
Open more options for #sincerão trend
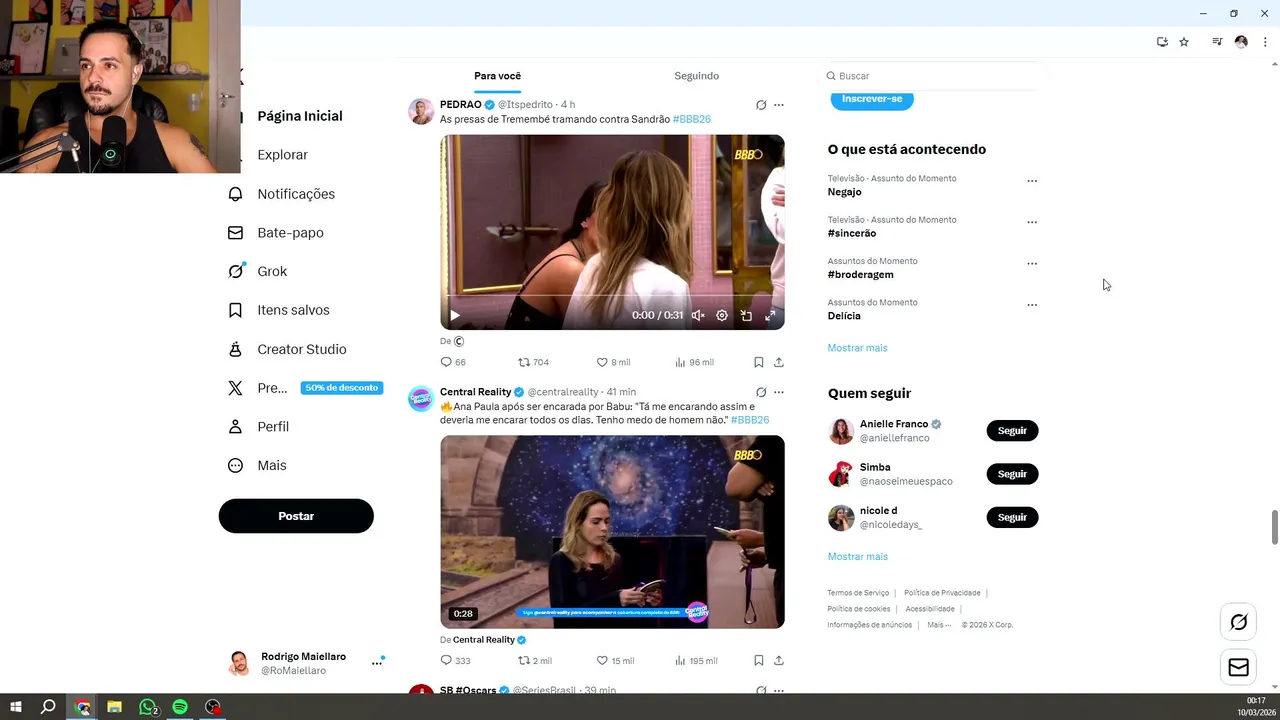[1032, 222]
